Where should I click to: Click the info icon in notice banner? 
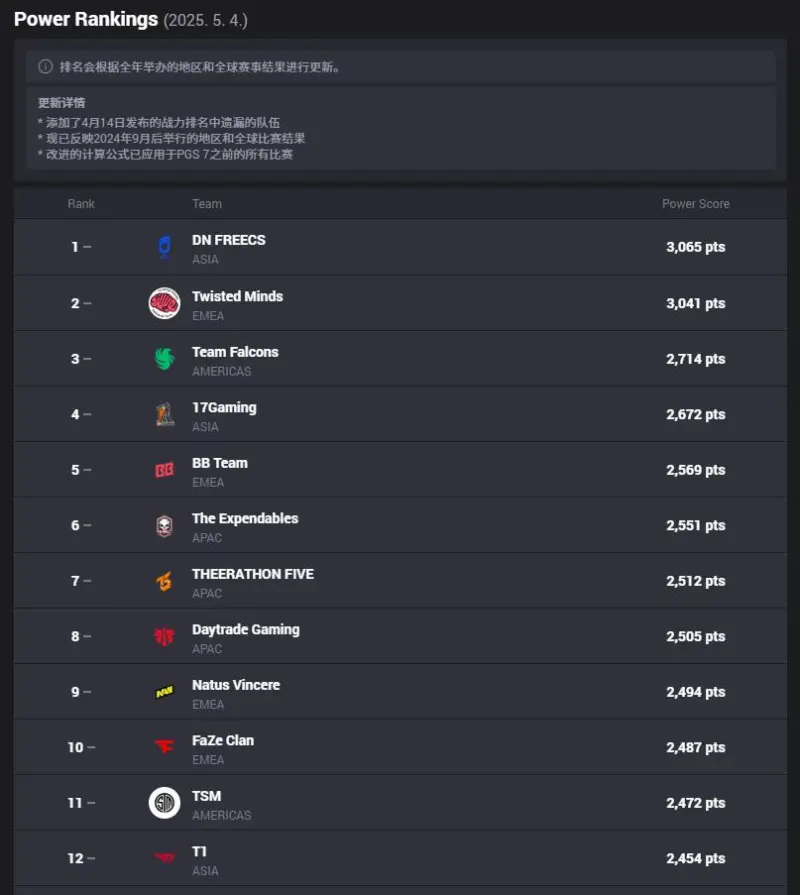pyautogui.click(x=46, y=67)
